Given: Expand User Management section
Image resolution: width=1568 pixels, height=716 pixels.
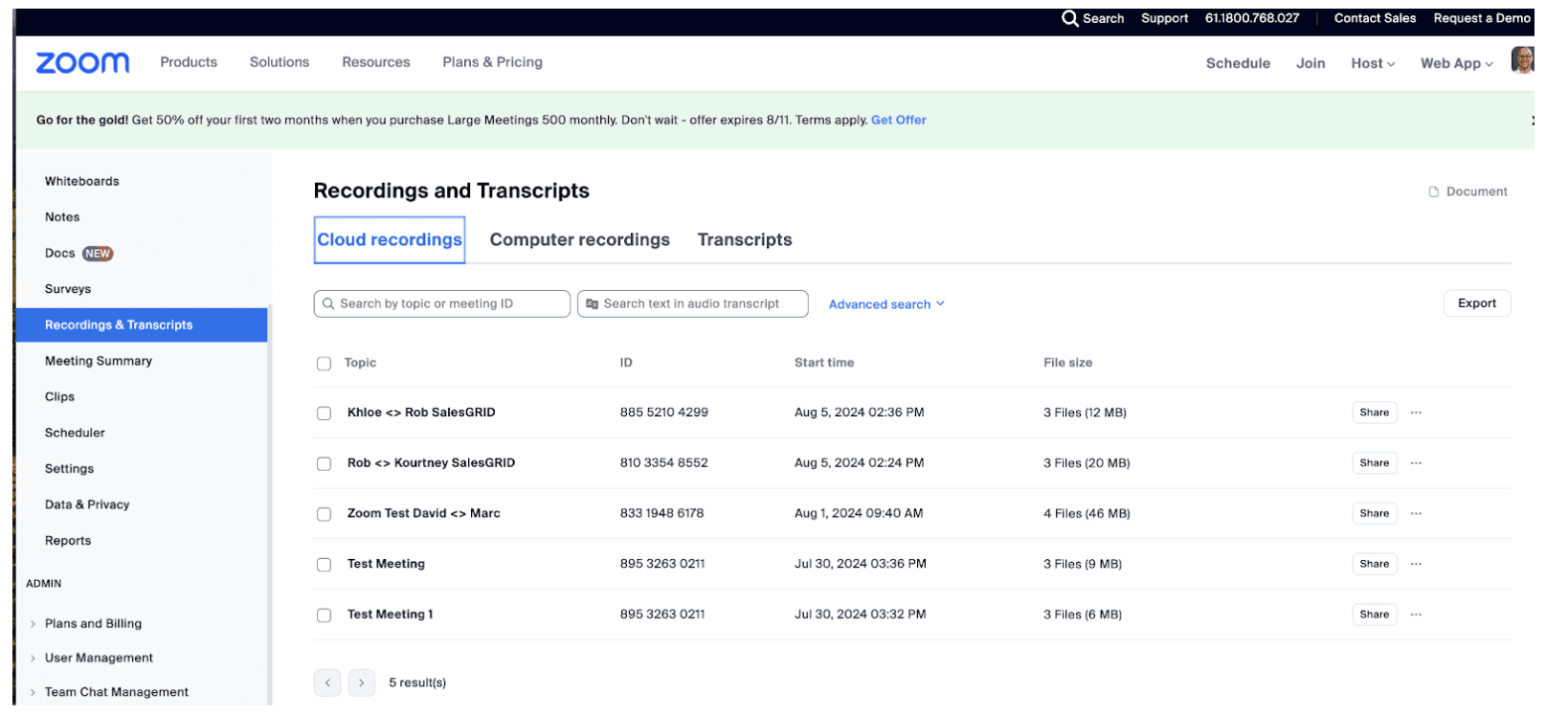Looking at the screenshot, I should click(91, 658).
